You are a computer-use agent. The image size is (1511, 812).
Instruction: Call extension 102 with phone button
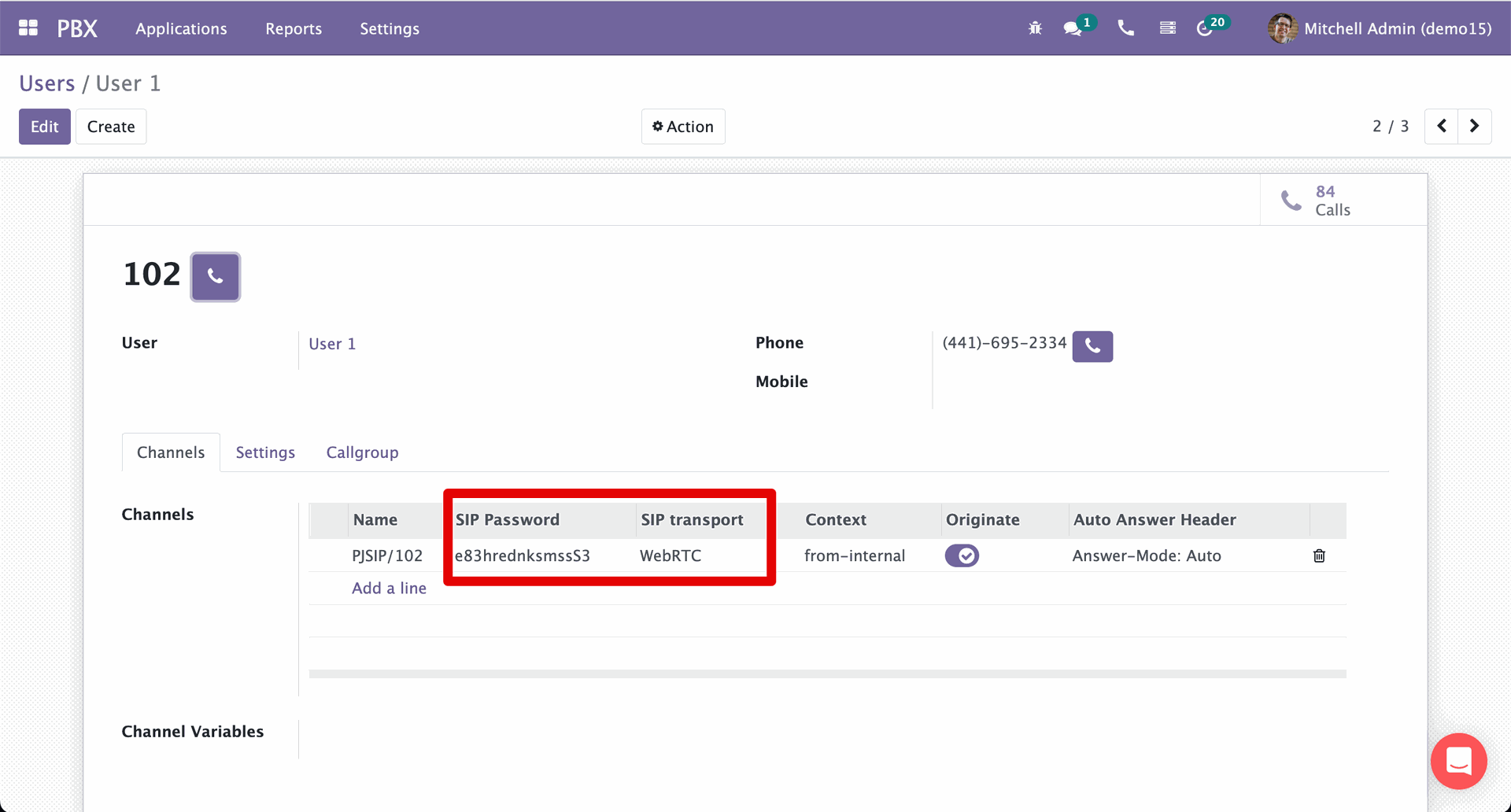pyautogui.click(x=215, y=277)
